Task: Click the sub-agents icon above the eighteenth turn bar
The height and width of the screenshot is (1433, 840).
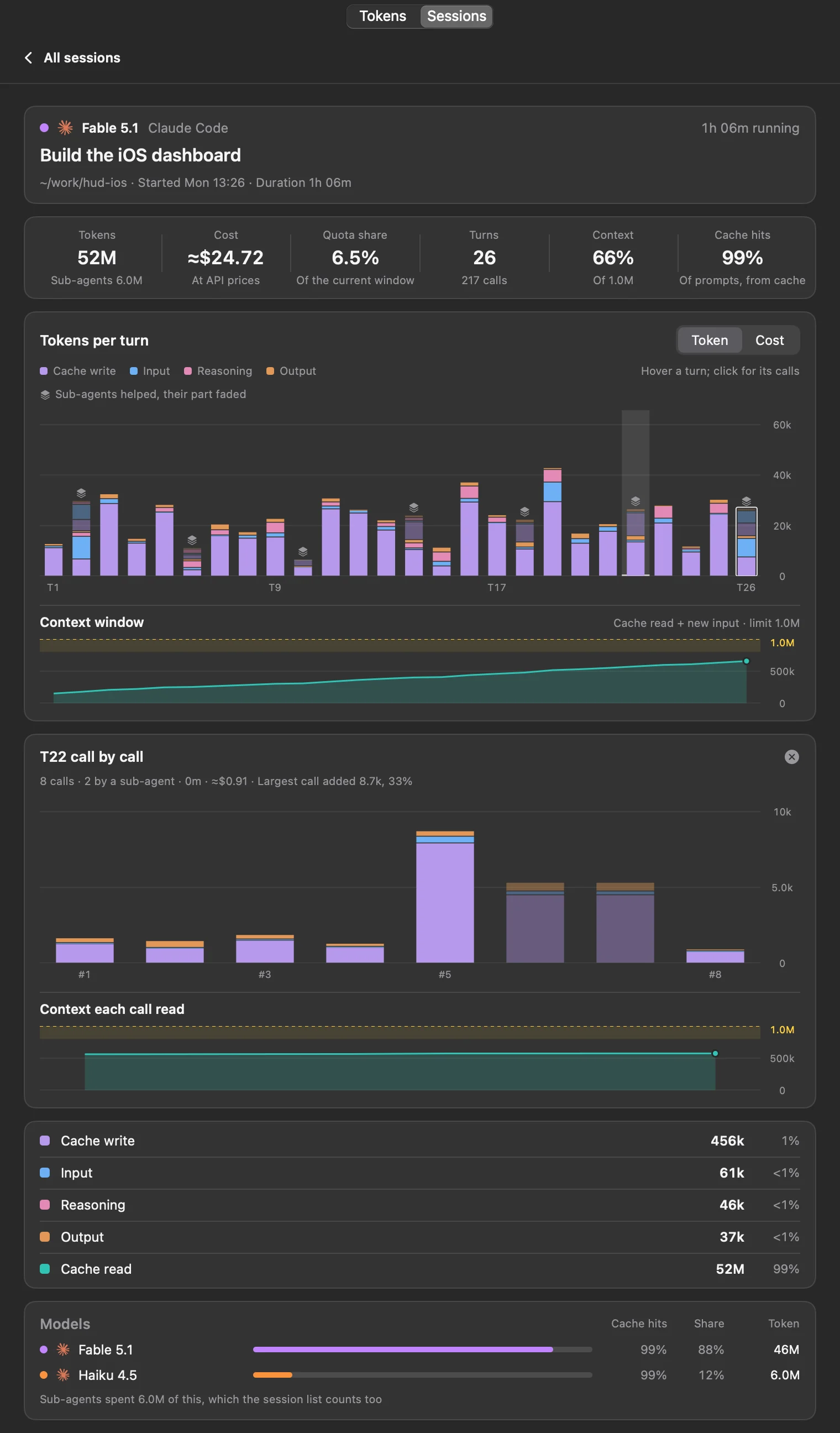Action: 524,511
